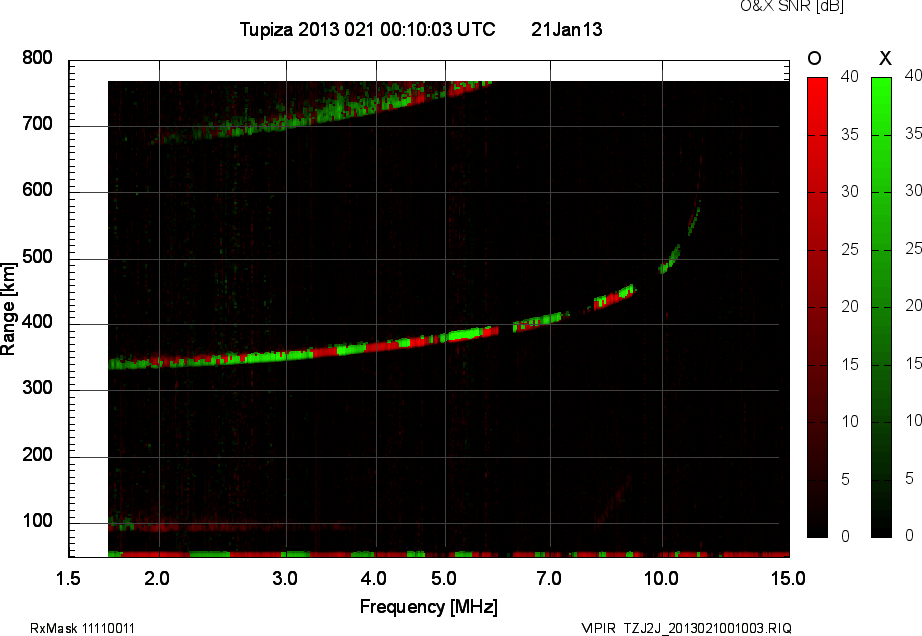Viewport: 922px width, 636px height.
Task: Click the X colorbar '5' dB tick label
Action: 910,478
